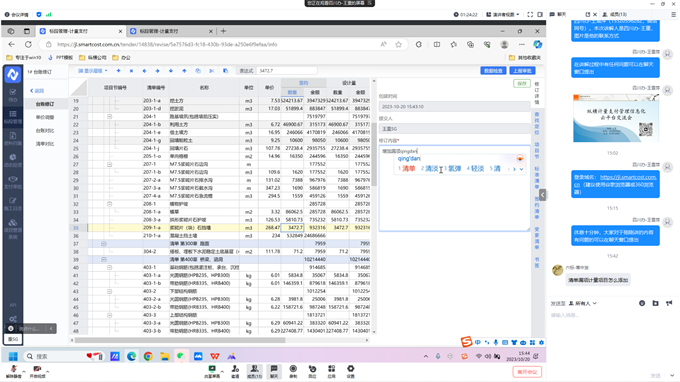Collapse tree node for row 204-1
This screenshot has width=680, height=382.
pos(109,117)
